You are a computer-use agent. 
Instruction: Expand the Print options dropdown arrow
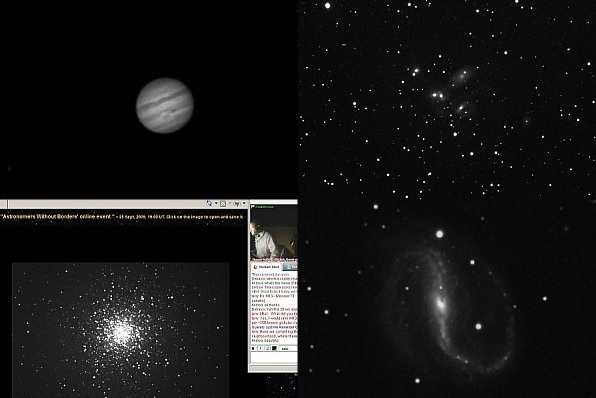244,203
